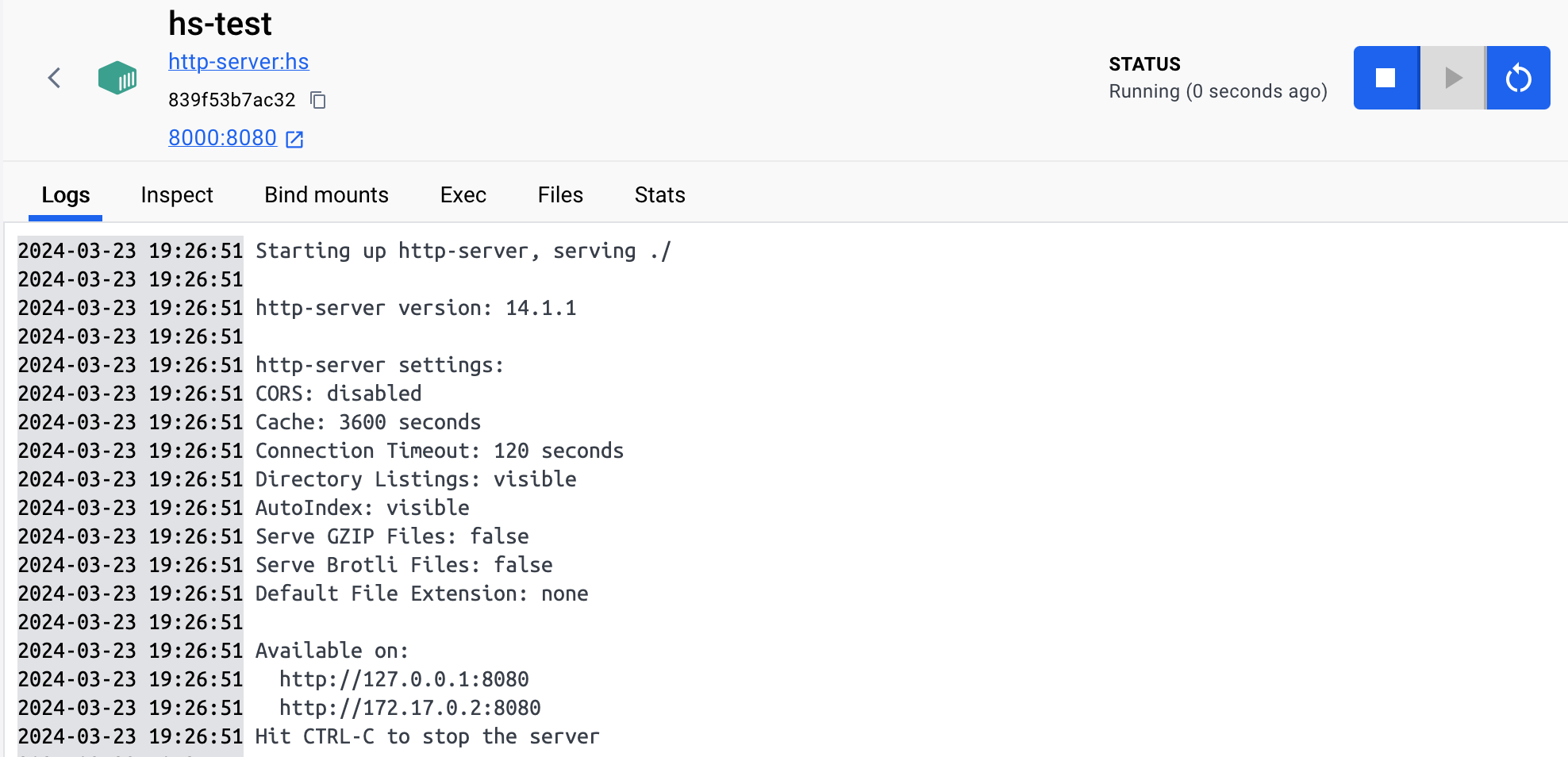Click log line 'Cache: 3600 seconds'
Image resolution: width=1568 pixels, height=757 pixels.
pos(368,423)
